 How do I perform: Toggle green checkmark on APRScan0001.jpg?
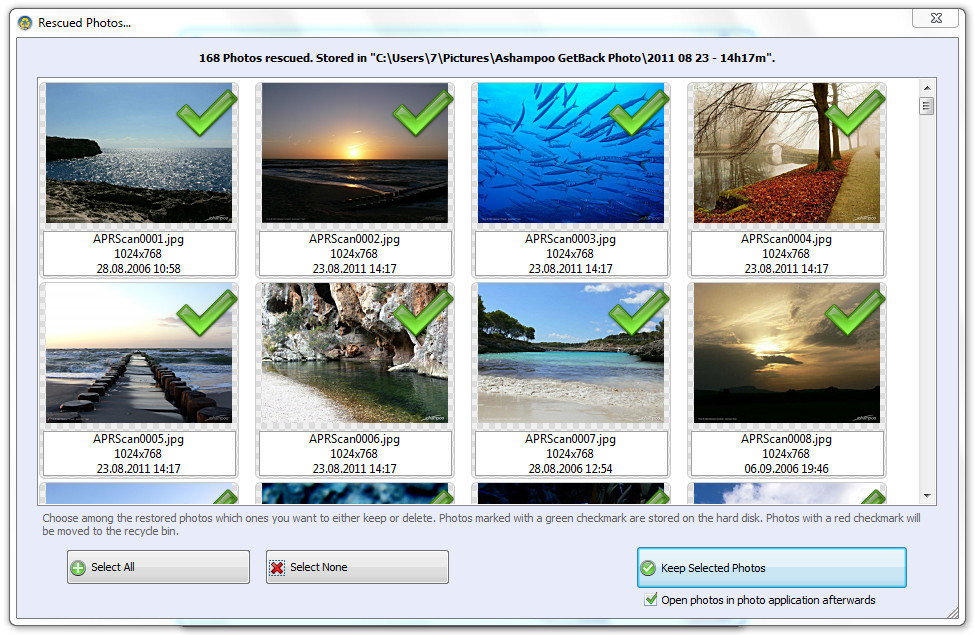[207, 112]
